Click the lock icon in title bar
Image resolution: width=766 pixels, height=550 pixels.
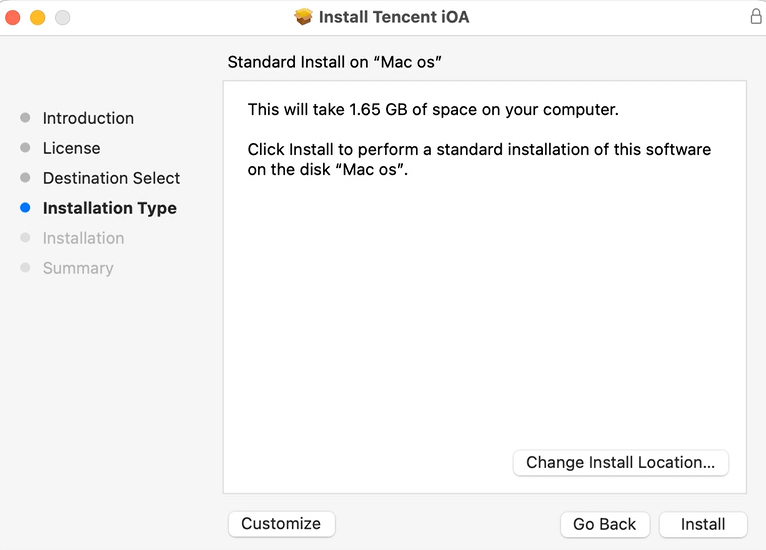(756, 16)
